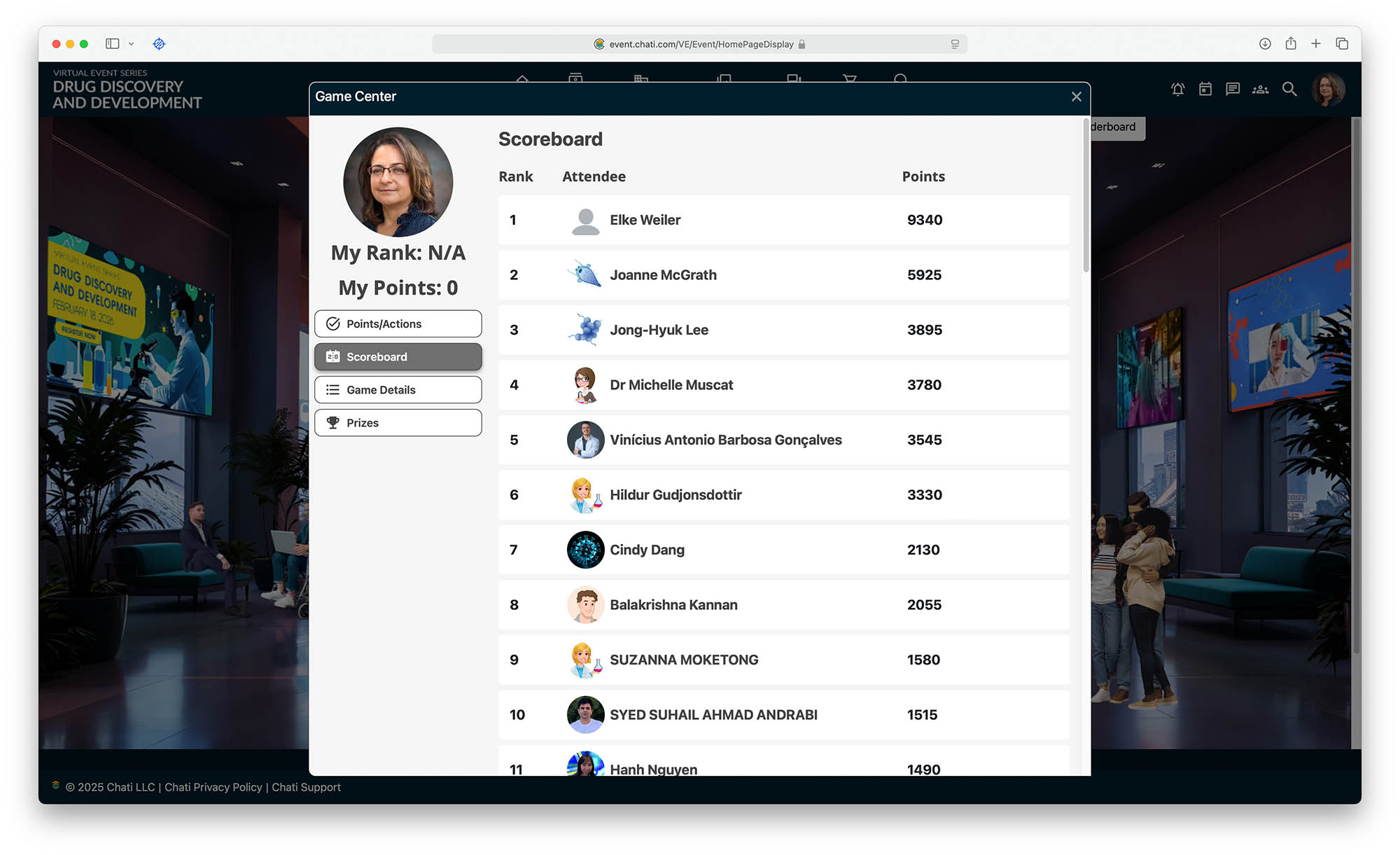Toggle the Safari sidebar
The image size is (1400, 855).
pos(112,44)
